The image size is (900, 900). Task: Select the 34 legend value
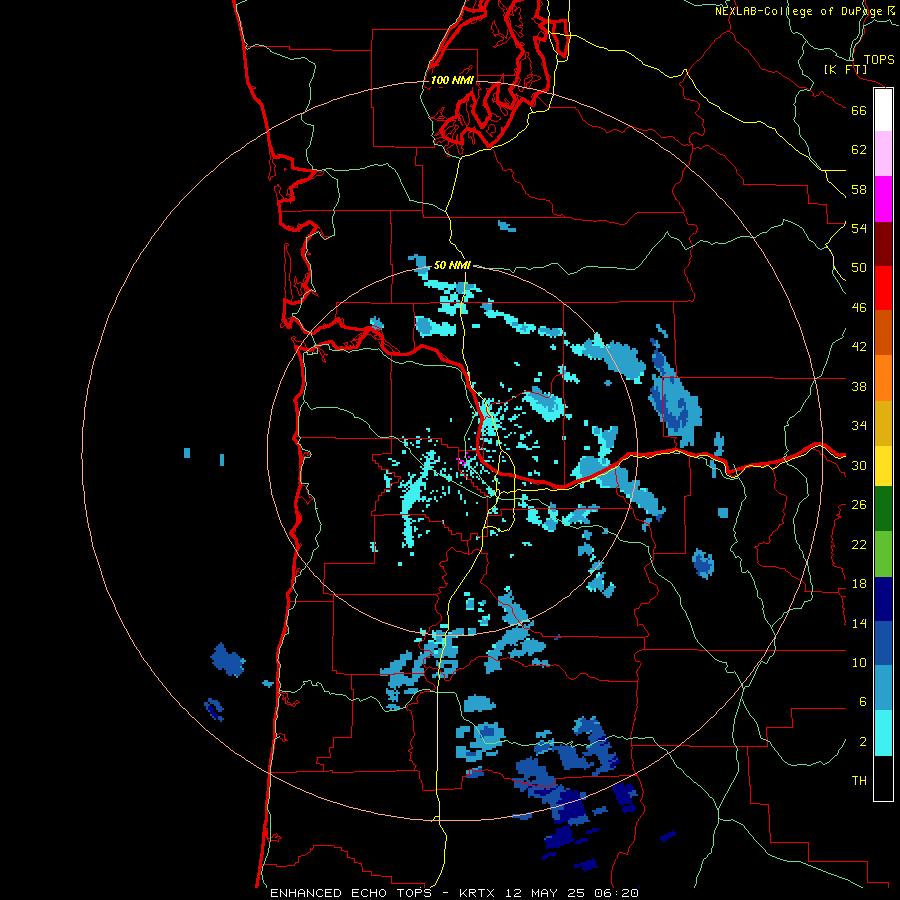(x=859, y=426)
